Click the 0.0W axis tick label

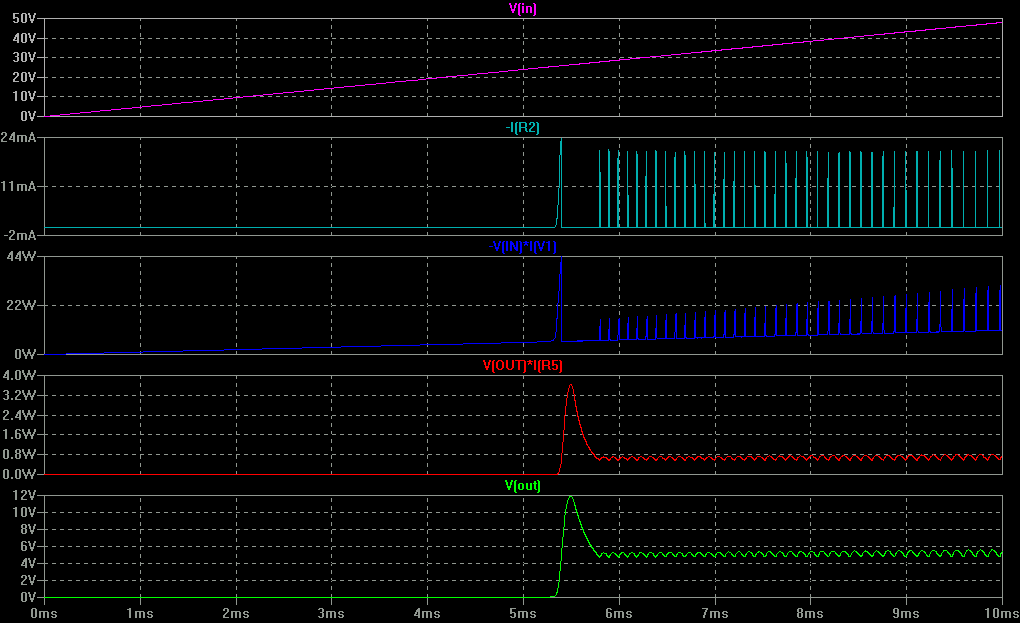click(x=20, y=473)
